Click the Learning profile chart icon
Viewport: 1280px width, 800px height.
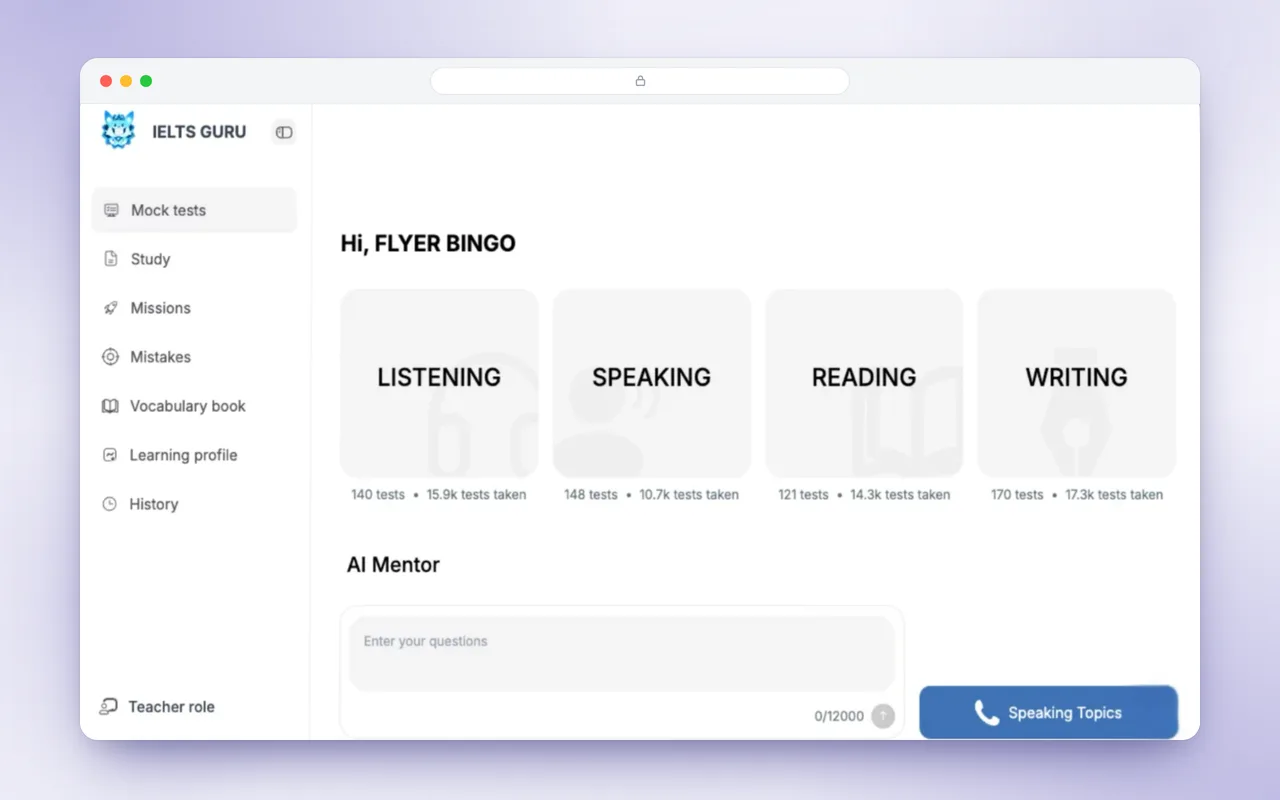(110, 455)
